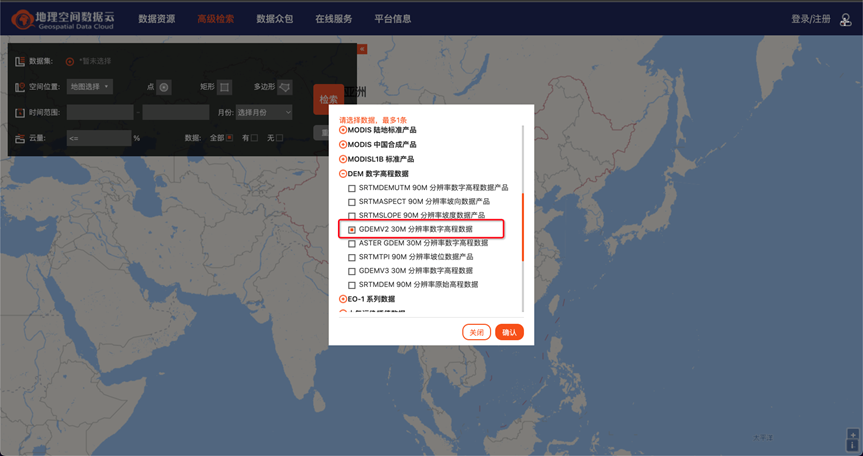Click the Geospatial Data Cloud logo

[63, 19]
